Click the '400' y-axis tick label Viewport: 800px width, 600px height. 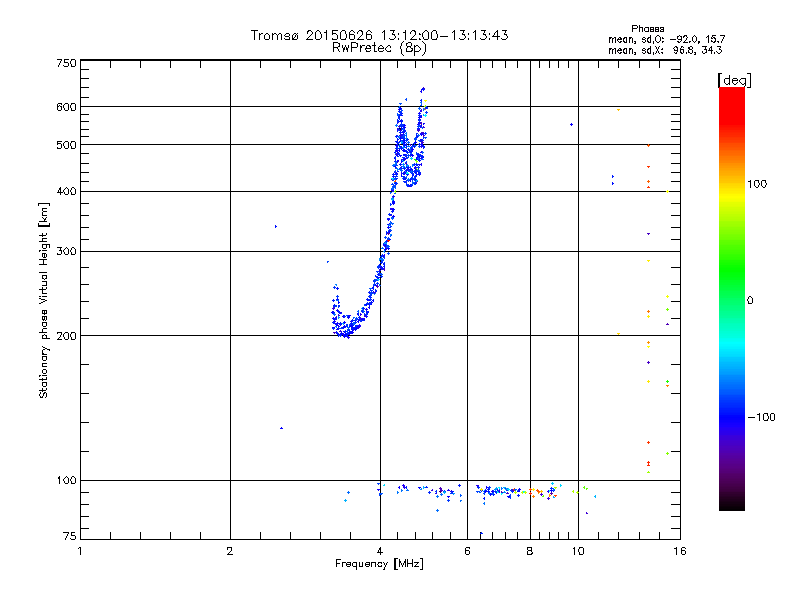pos(67,191)
